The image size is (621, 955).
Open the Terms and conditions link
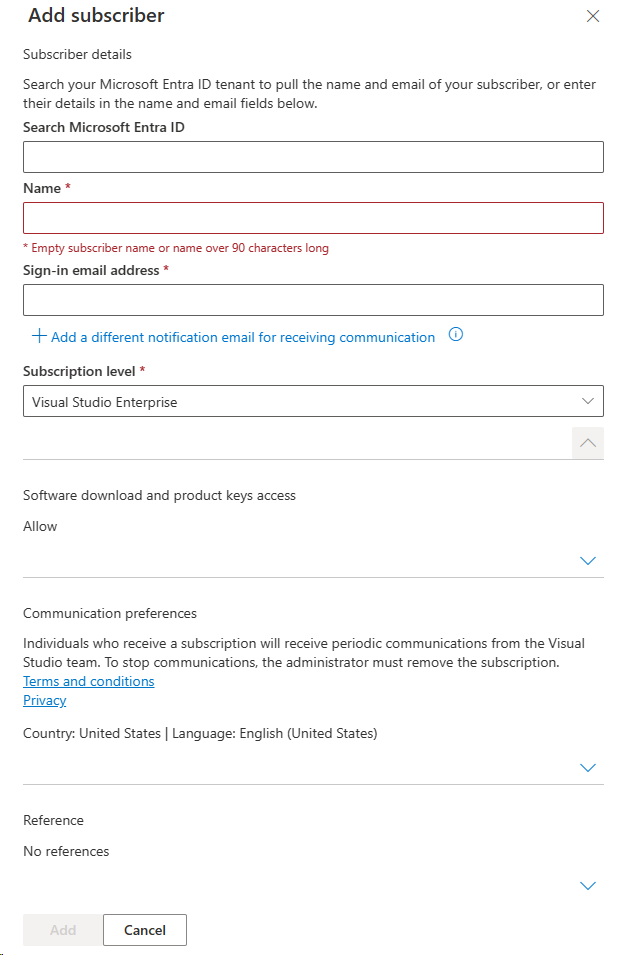tap(88, 681)
